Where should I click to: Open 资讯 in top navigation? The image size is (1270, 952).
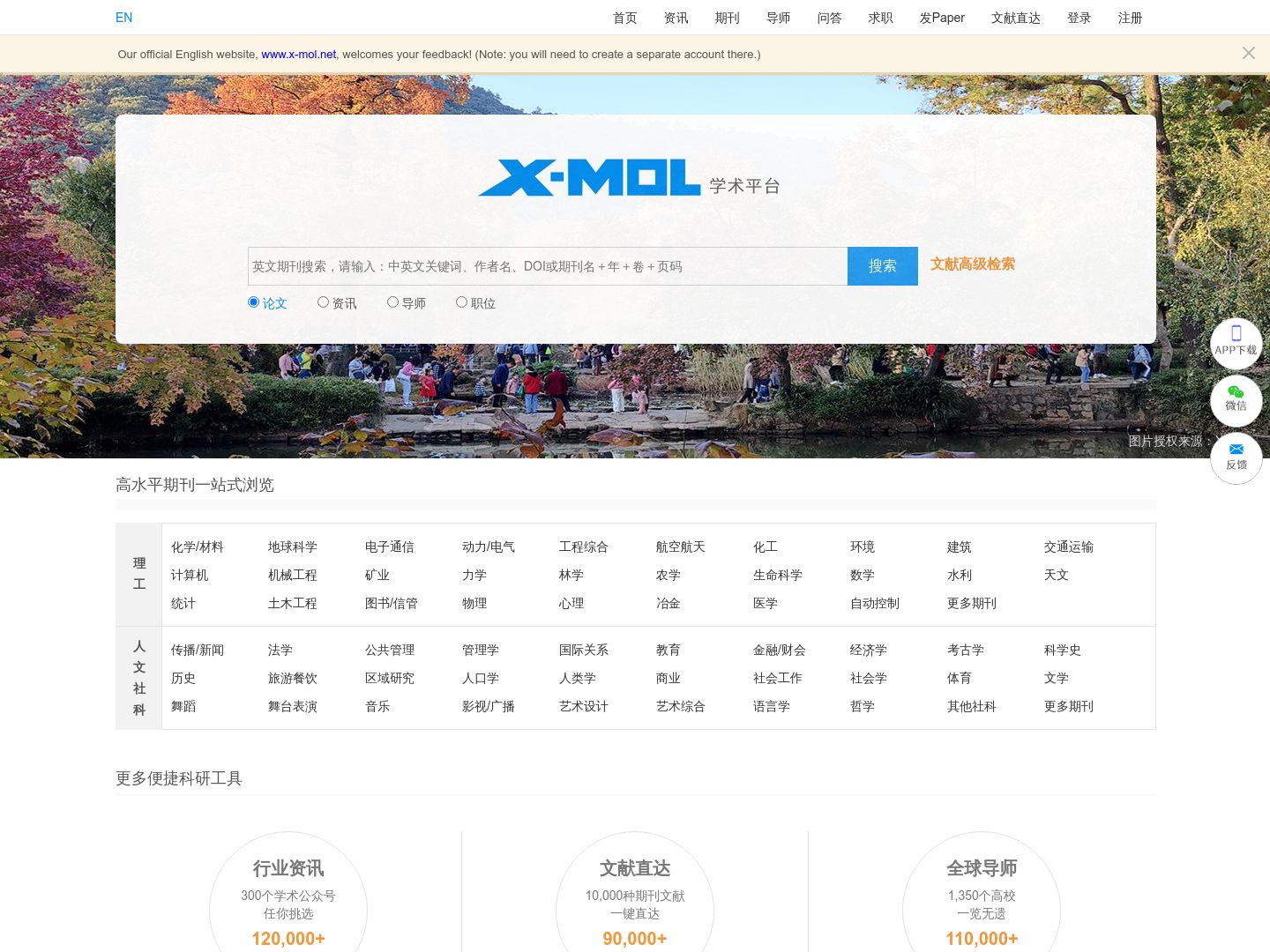point(676,18)
